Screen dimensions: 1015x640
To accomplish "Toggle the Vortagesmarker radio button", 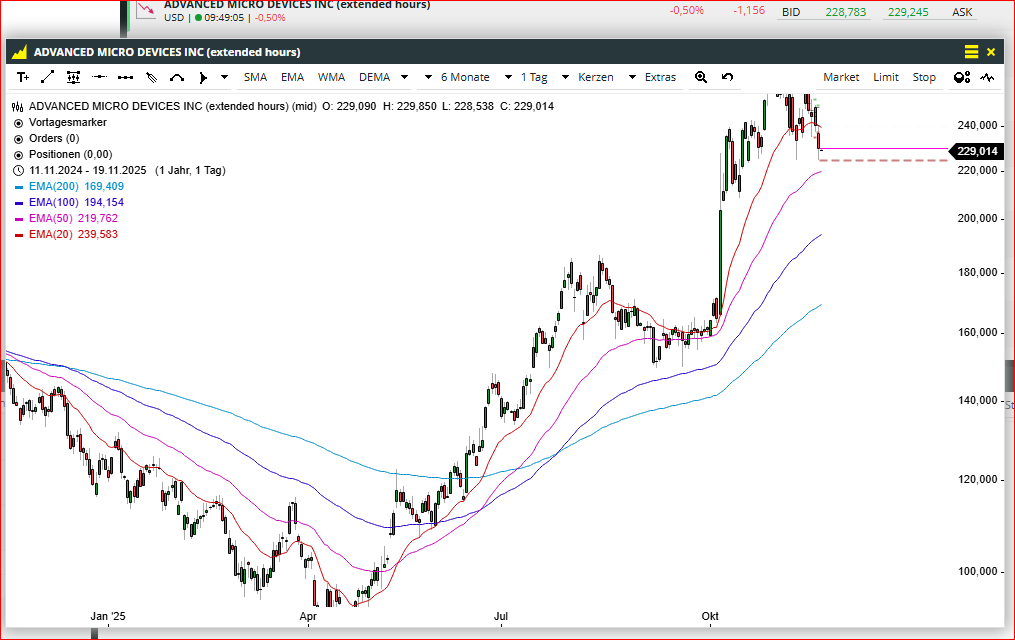I will pyautogui.click(x=19, y=122).
